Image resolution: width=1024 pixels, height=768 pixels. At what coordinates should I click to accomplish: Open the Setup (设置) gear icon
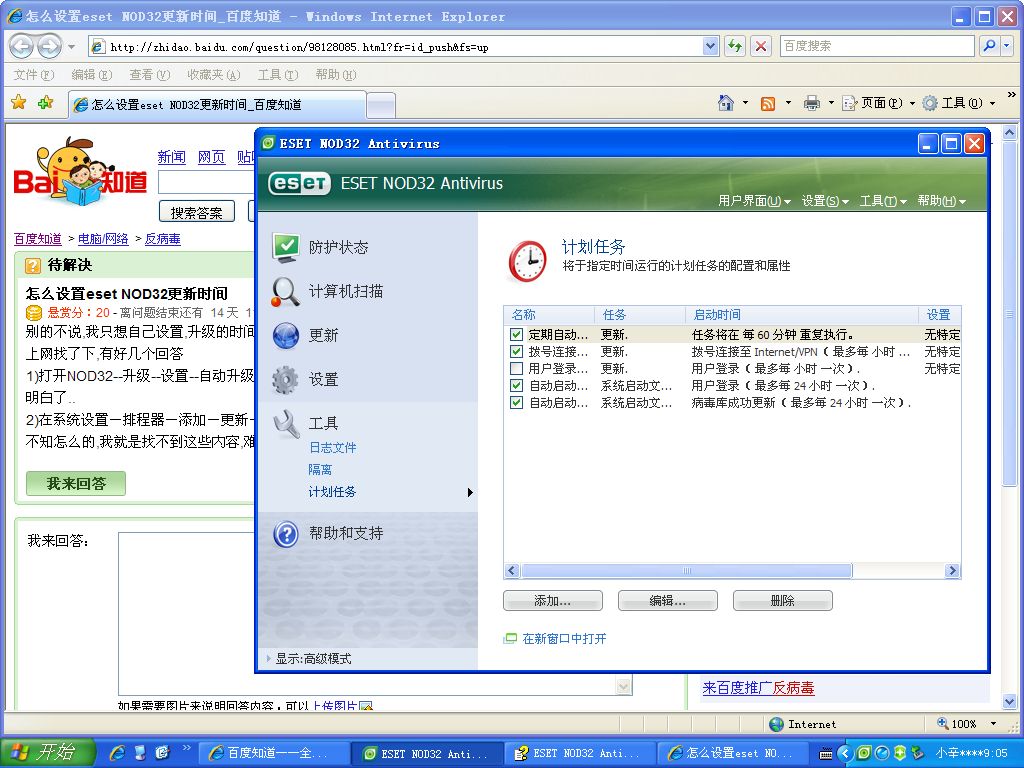point(286,379)
